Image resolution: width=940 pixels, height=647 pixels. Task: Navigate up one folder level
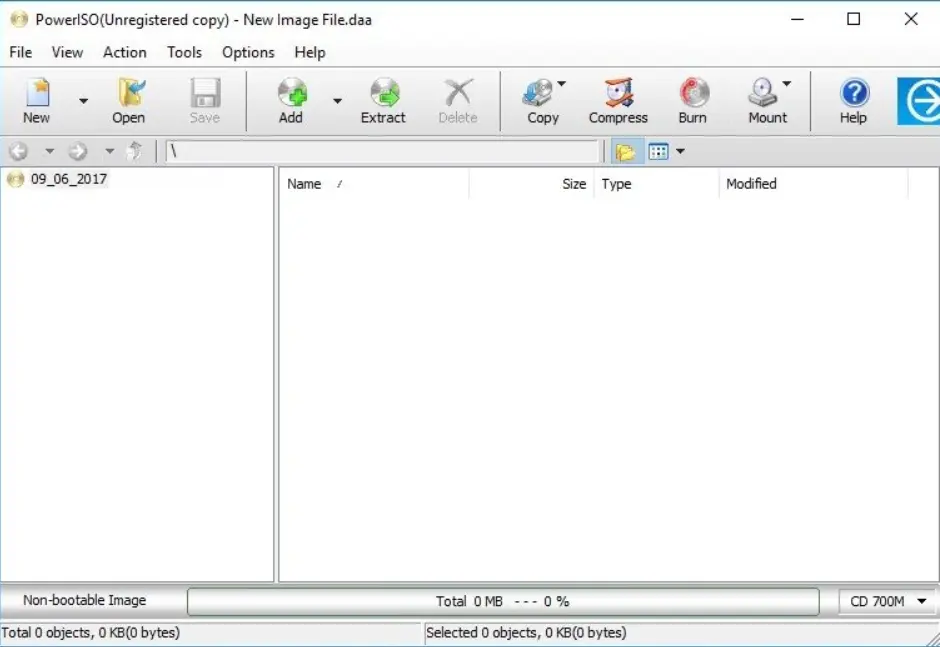click(135, 151)
